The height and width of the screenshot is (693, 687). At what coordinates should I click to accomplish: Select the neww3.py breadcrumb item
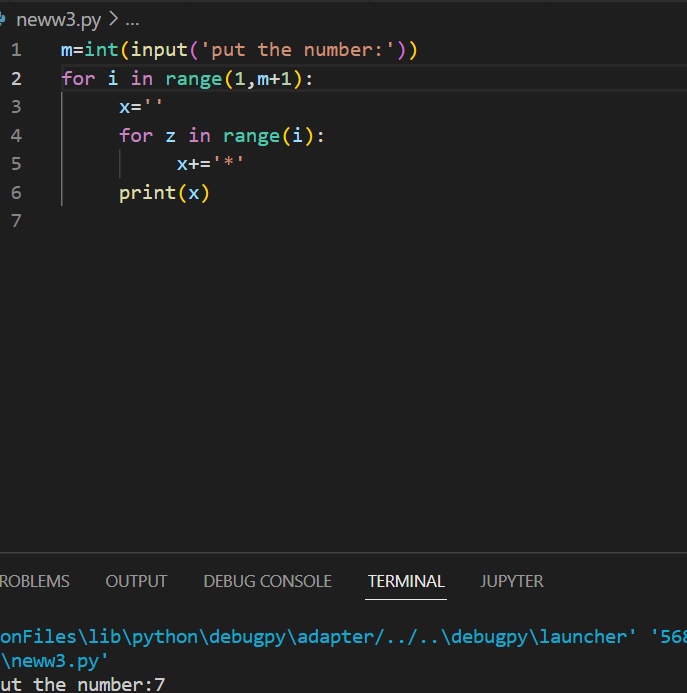[58, 20]
